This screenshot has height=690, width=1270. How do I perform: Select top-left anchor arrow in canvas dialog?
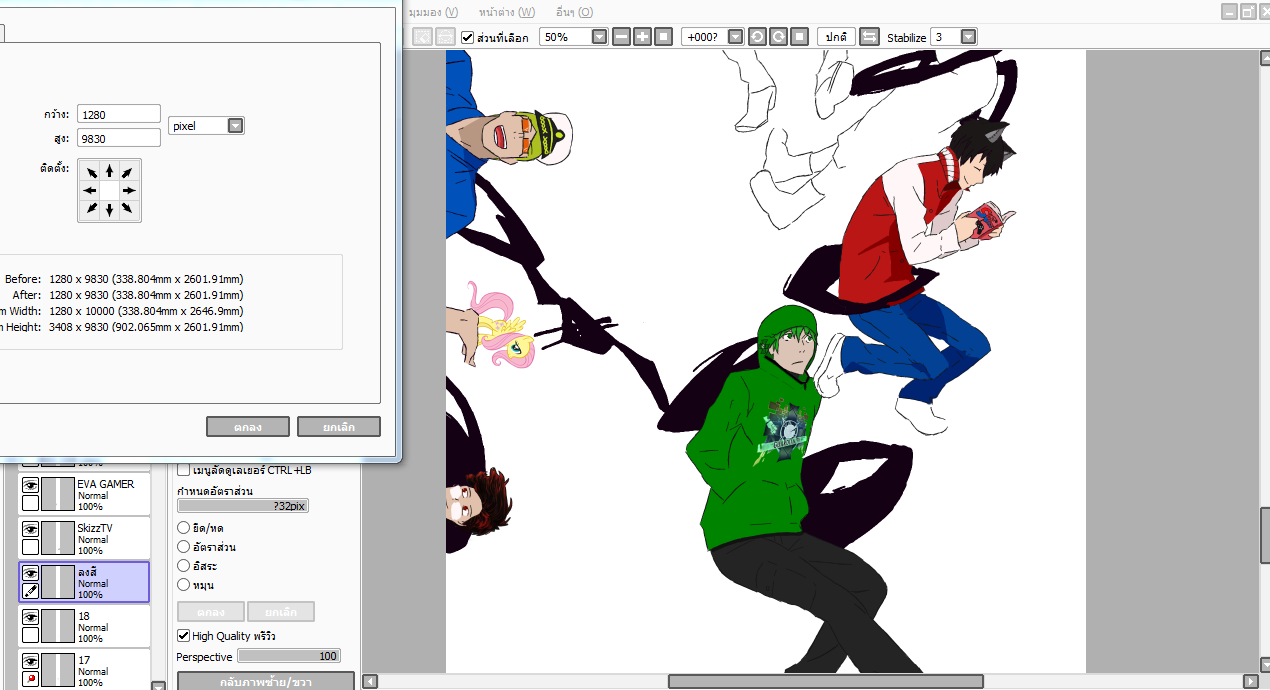point(91,172)
